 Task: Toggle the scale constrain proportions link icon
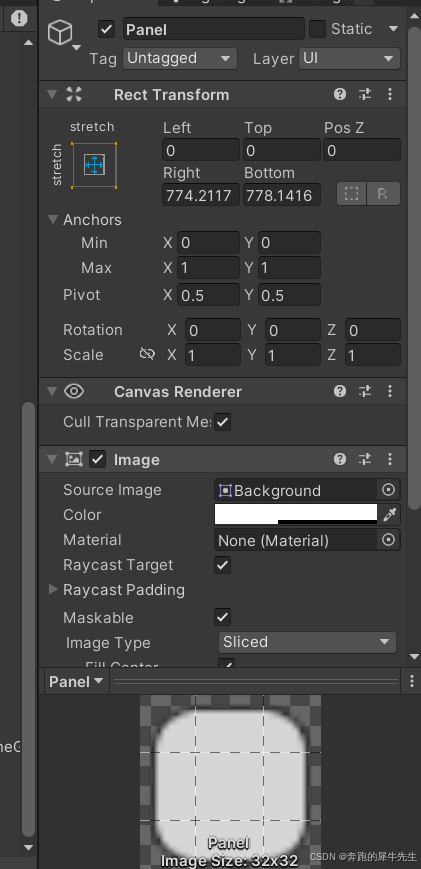click(147, 355)
